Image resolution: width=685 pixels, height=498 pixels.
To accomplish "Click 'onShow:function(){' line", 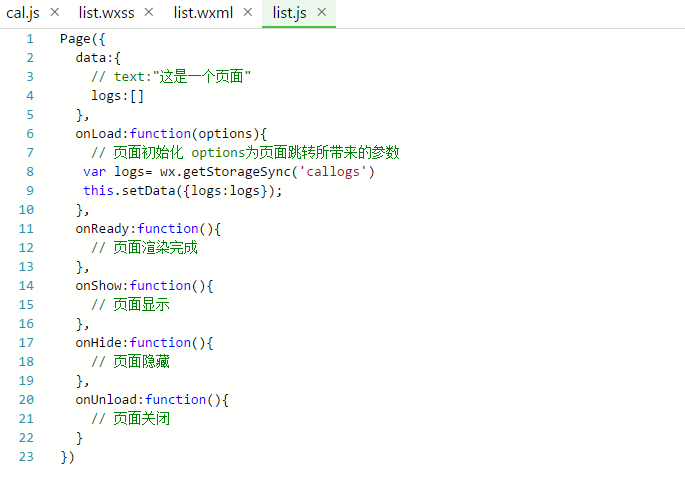I will tap(144, 286).
